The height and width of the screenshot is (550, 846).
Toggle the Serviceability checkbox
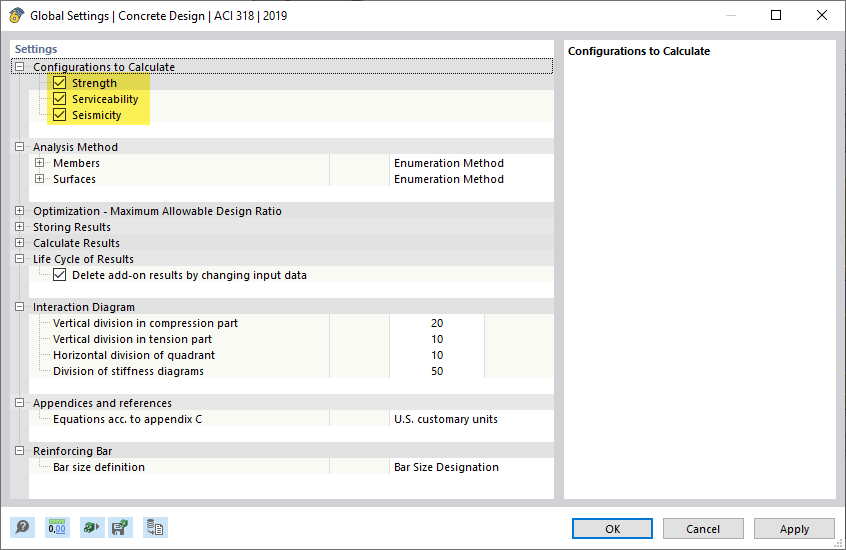60,99
